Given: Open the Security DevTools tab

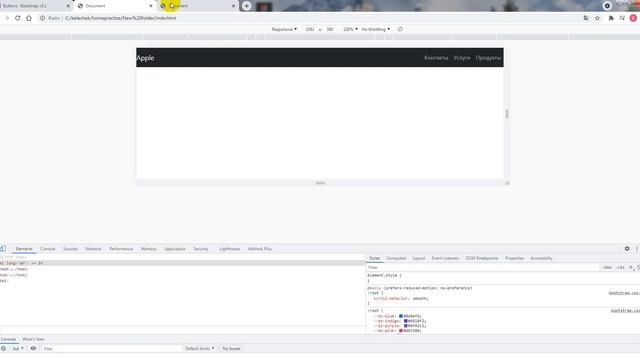Looking at the screenshot, I should click(x=200, y=249).
